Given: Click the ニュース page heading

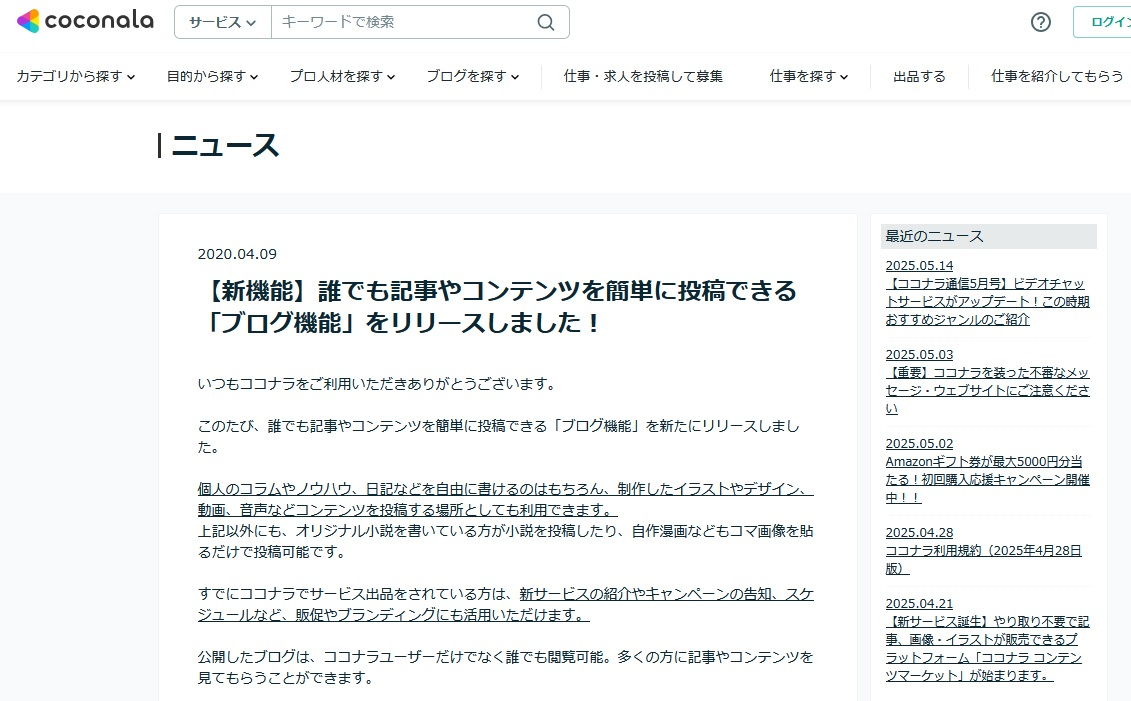Looking at the screenshot, I should [x=225, y=146].
